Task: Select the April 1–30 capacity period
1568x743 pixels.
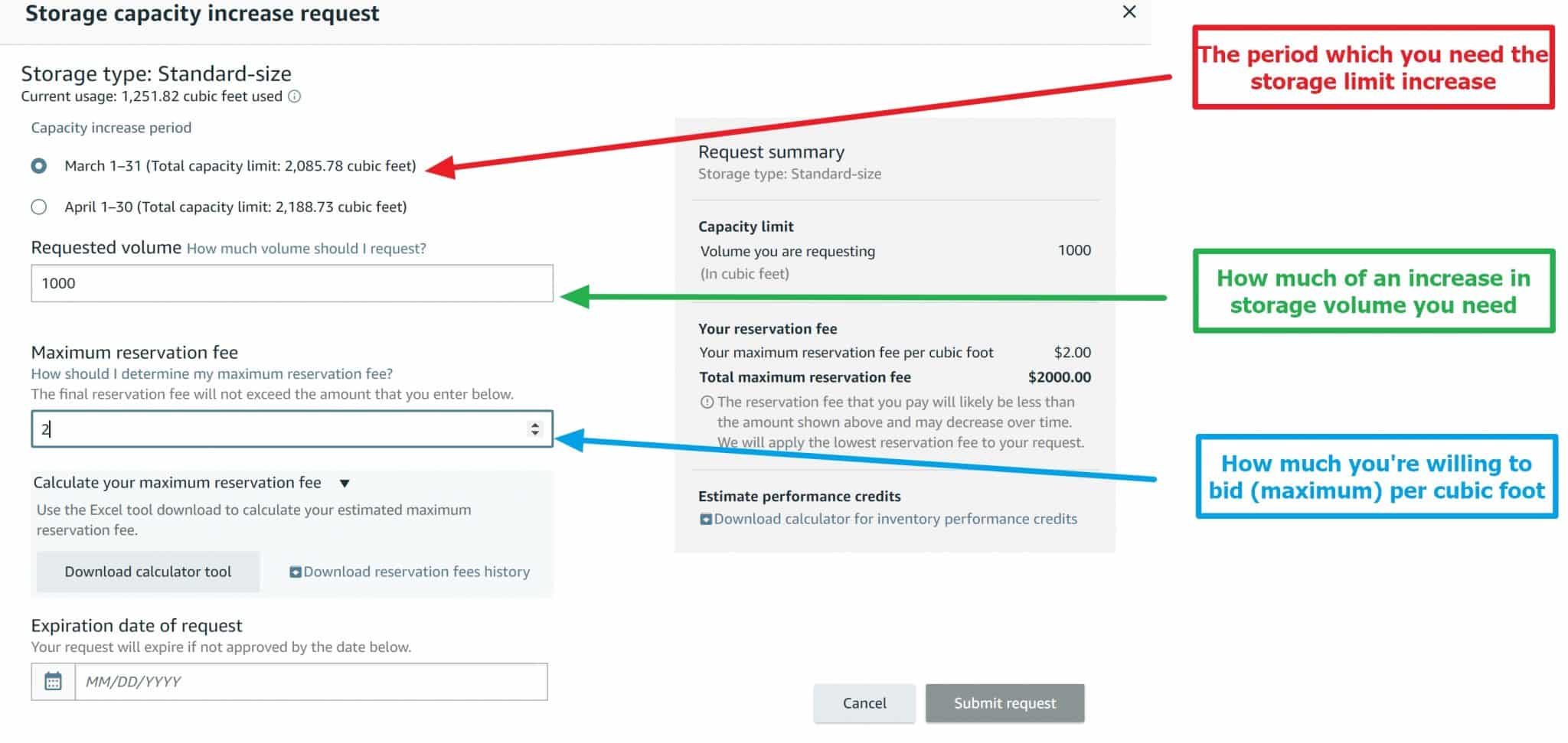Action: pyautogui.click(x=39, y=207)
